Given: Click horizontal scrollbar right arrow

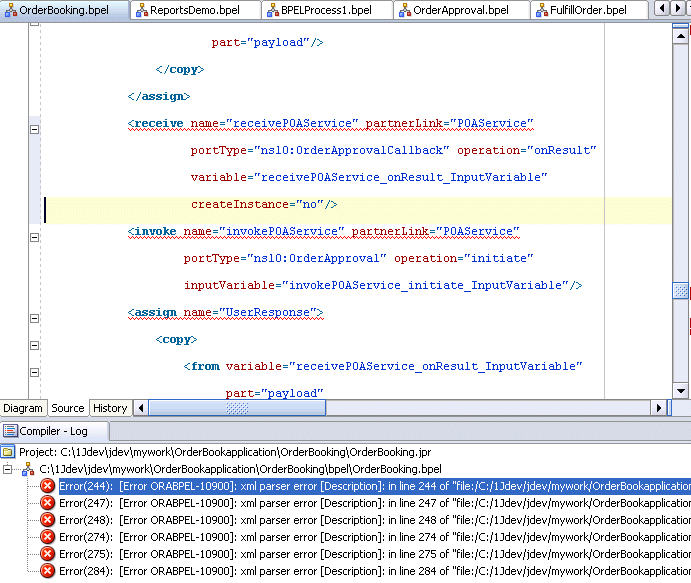Looking at the screenshot, I should point(658,408).
